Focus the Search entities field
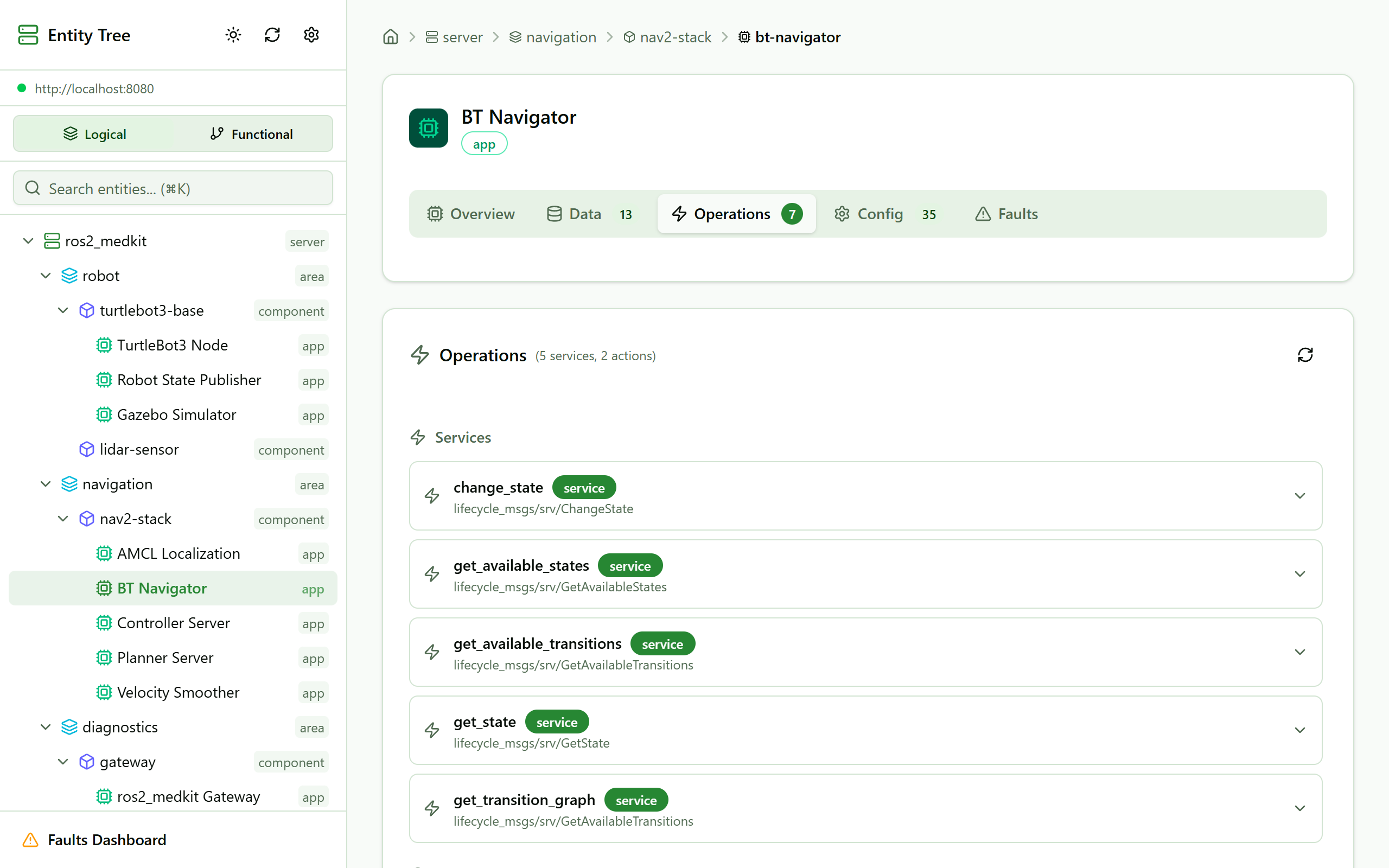Viewport: 1389px width, 868px height. 173,188
